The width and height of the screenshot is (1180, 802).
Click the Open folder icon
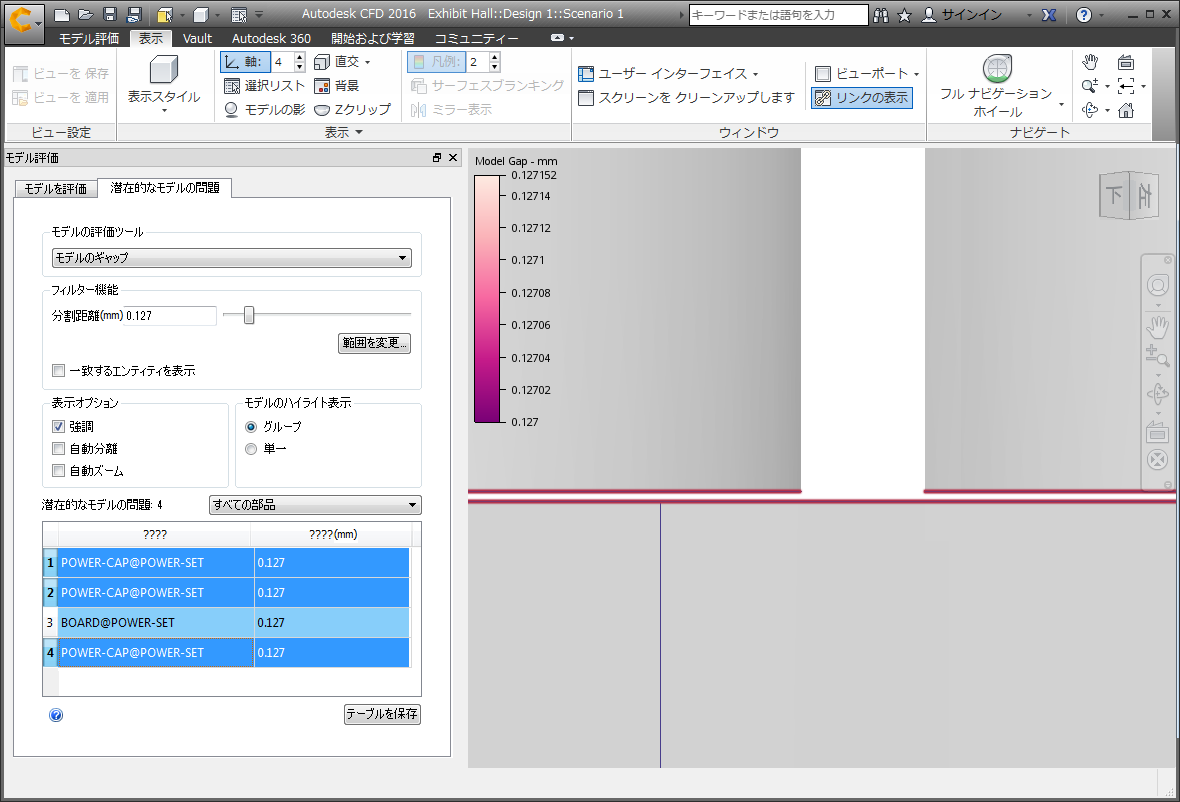(86, 15)
